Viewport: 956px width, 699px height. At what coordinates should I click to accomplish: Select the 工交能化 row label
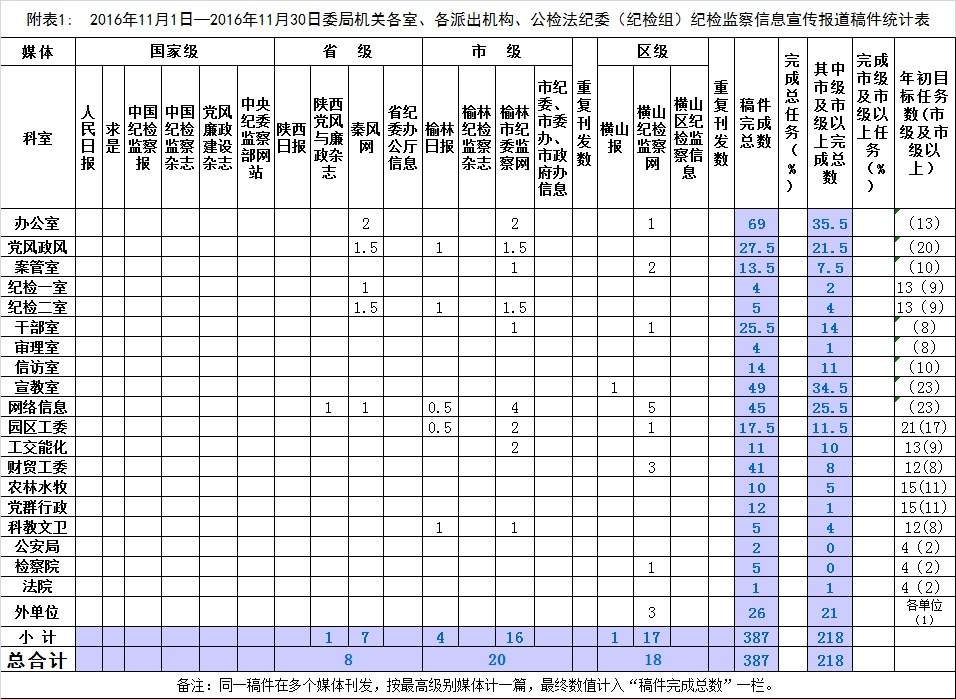[38, 447]
